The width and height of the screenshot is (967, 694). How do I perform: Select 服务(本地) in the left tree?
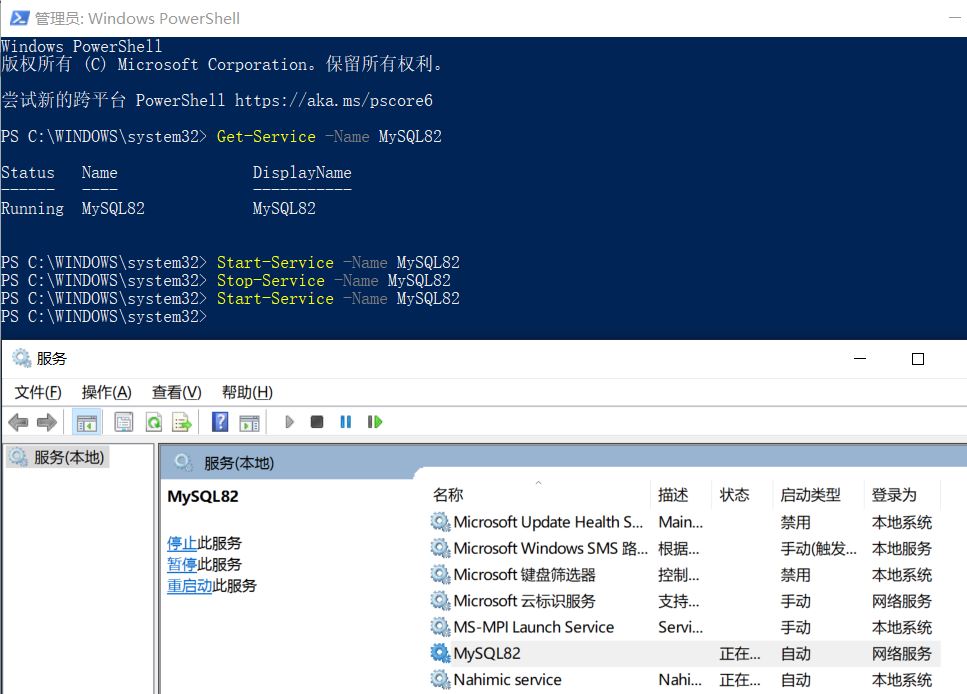(58, 457)
